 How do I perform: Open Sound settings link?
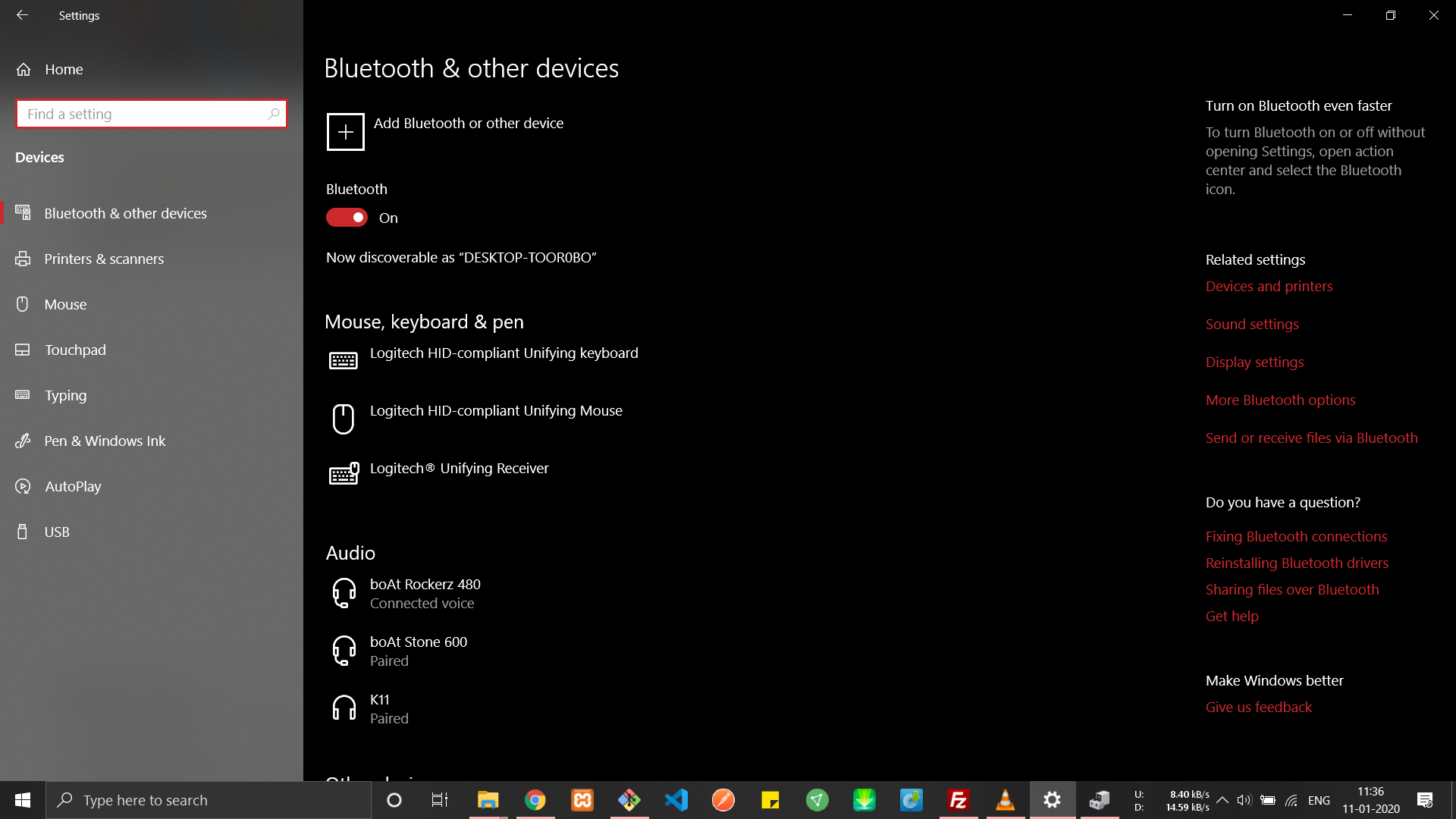click(1252, 323)
